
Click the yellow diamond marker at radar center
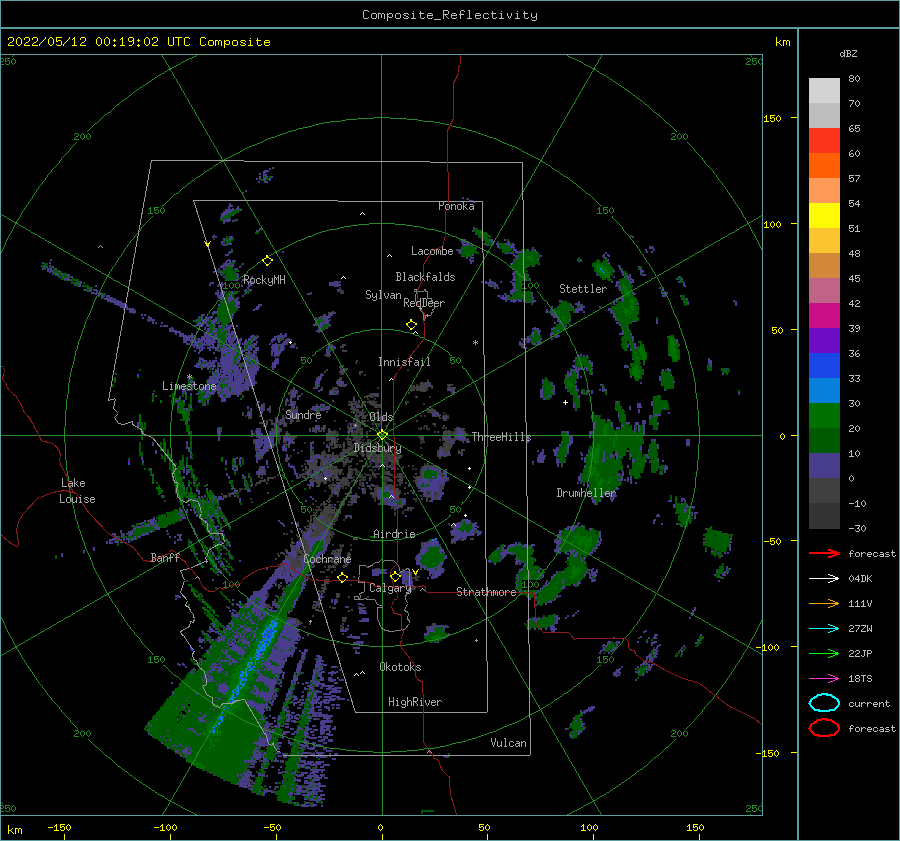(382, 435)
